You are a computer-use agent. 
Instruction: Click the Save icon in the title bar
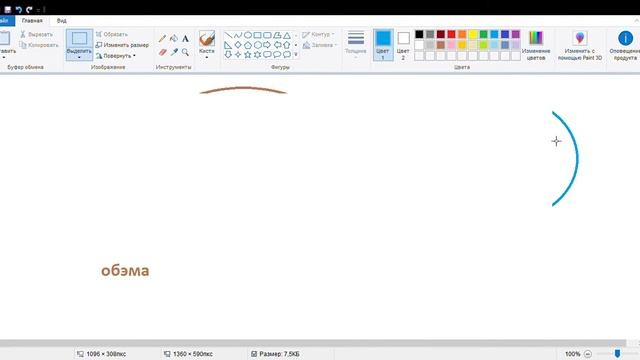coord(8,9)
